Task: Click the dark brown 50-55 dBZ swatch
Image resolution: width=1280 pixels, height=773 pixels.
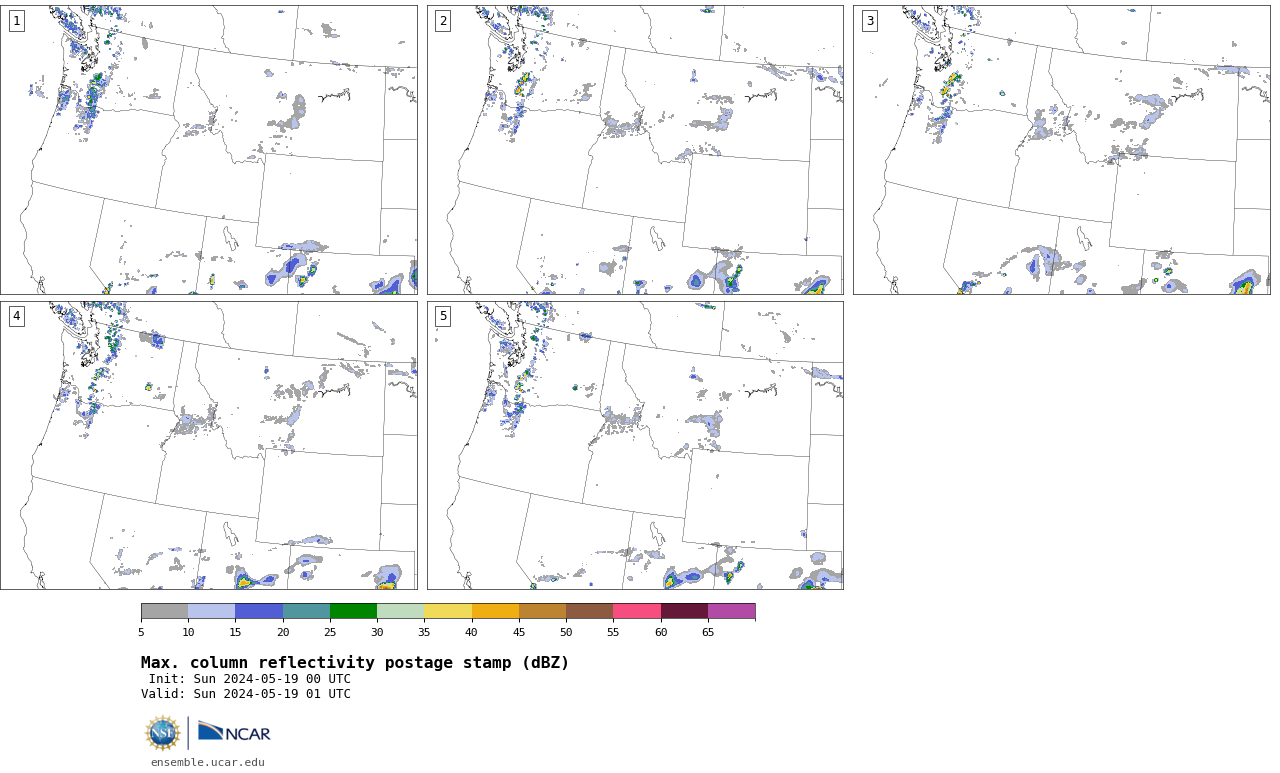Action: (x=590, y=611)
